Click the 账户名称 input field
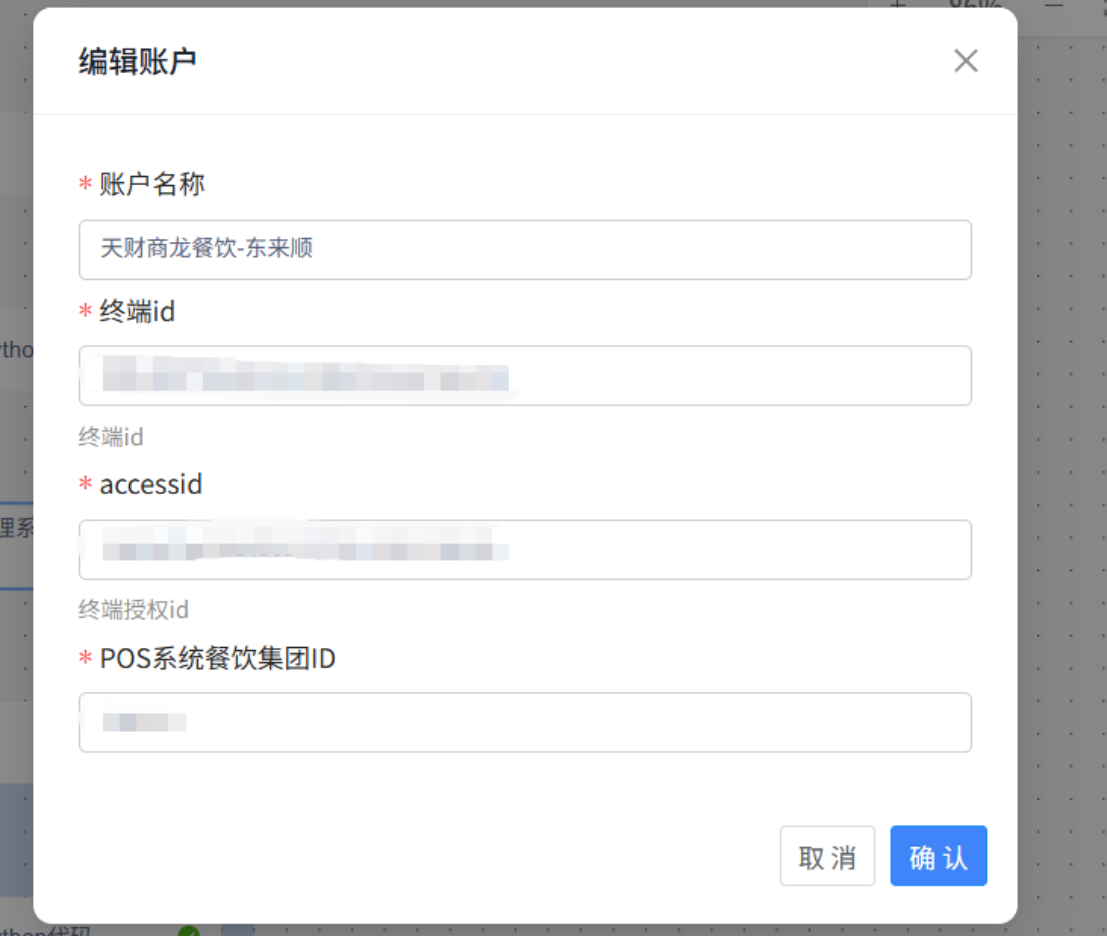This screenshot has width=1107, height=936. [x=525, y=249]
